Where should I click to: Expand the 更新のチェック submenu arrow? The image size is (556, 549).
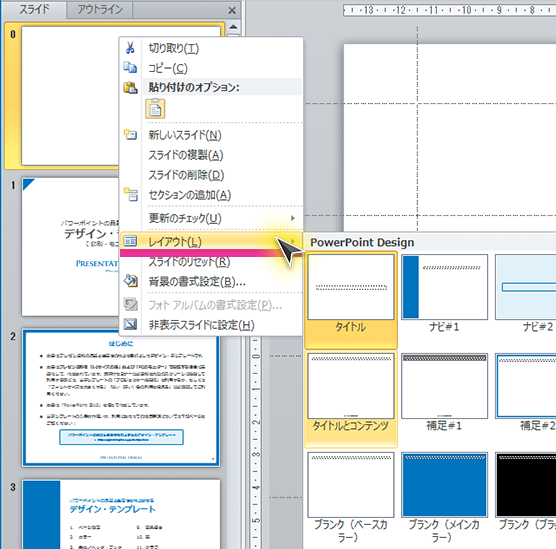[x=293, y=218]
